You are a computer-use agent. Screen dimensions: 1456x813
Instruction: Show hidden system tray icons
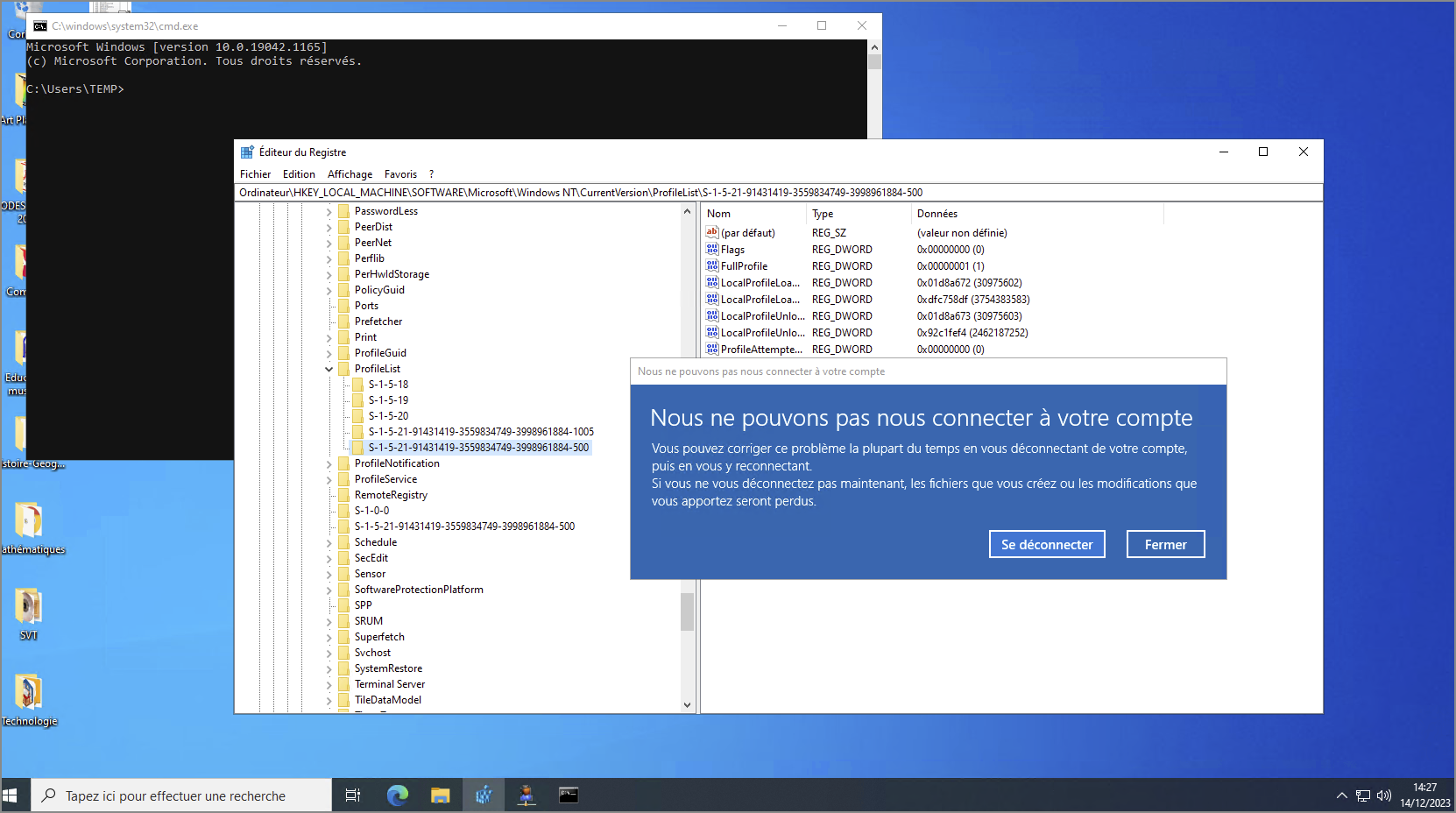(x=1341, y=795)
